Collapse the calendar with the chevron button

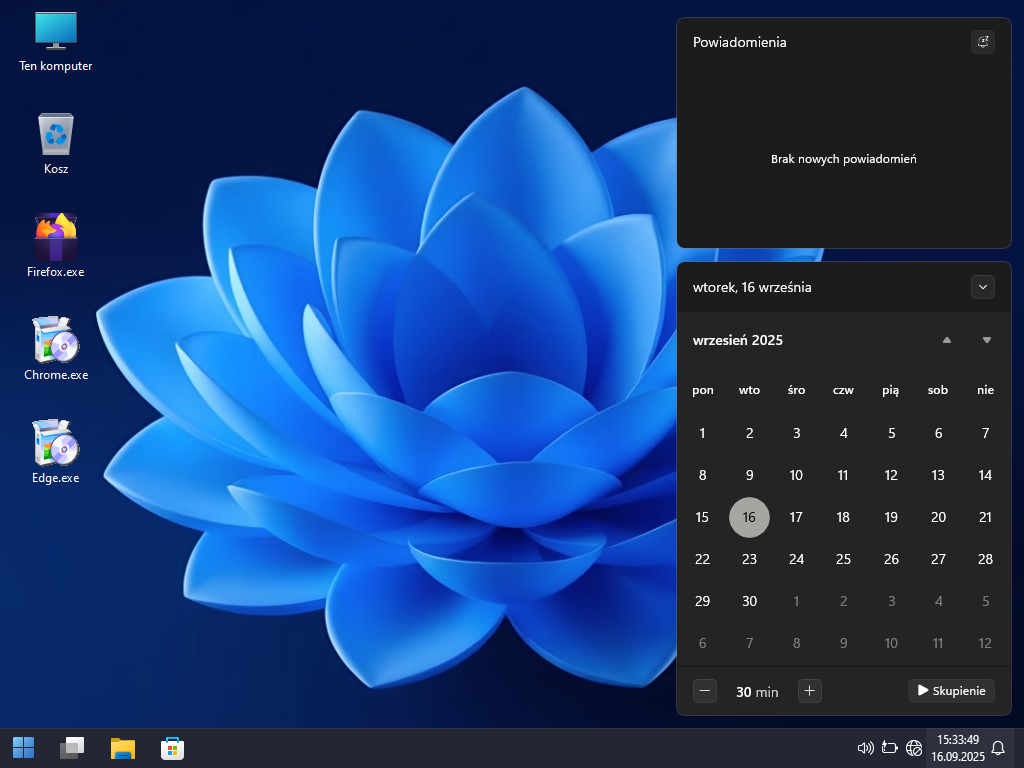pos(983,287)
